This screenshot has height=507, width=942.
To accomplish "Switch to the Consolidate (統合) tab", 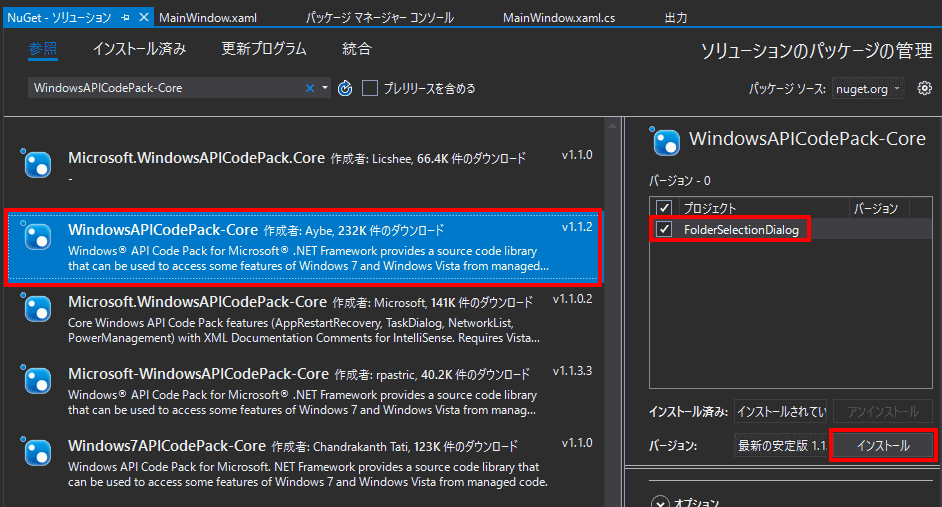I will [357, 49].
